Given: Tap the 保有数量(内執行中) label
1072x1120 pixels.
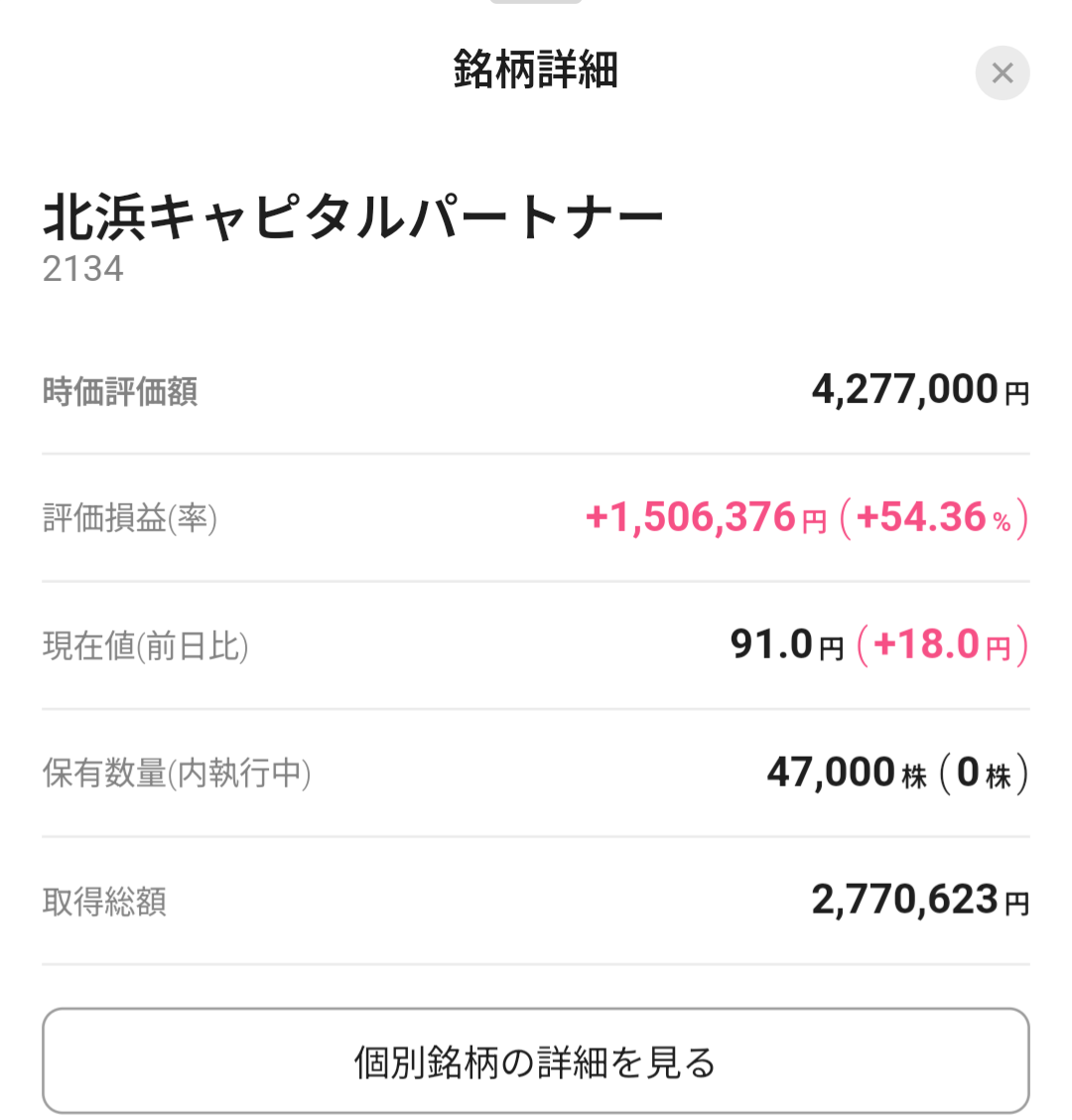Looking at the screenshot, I should click(x=177, y=772).
